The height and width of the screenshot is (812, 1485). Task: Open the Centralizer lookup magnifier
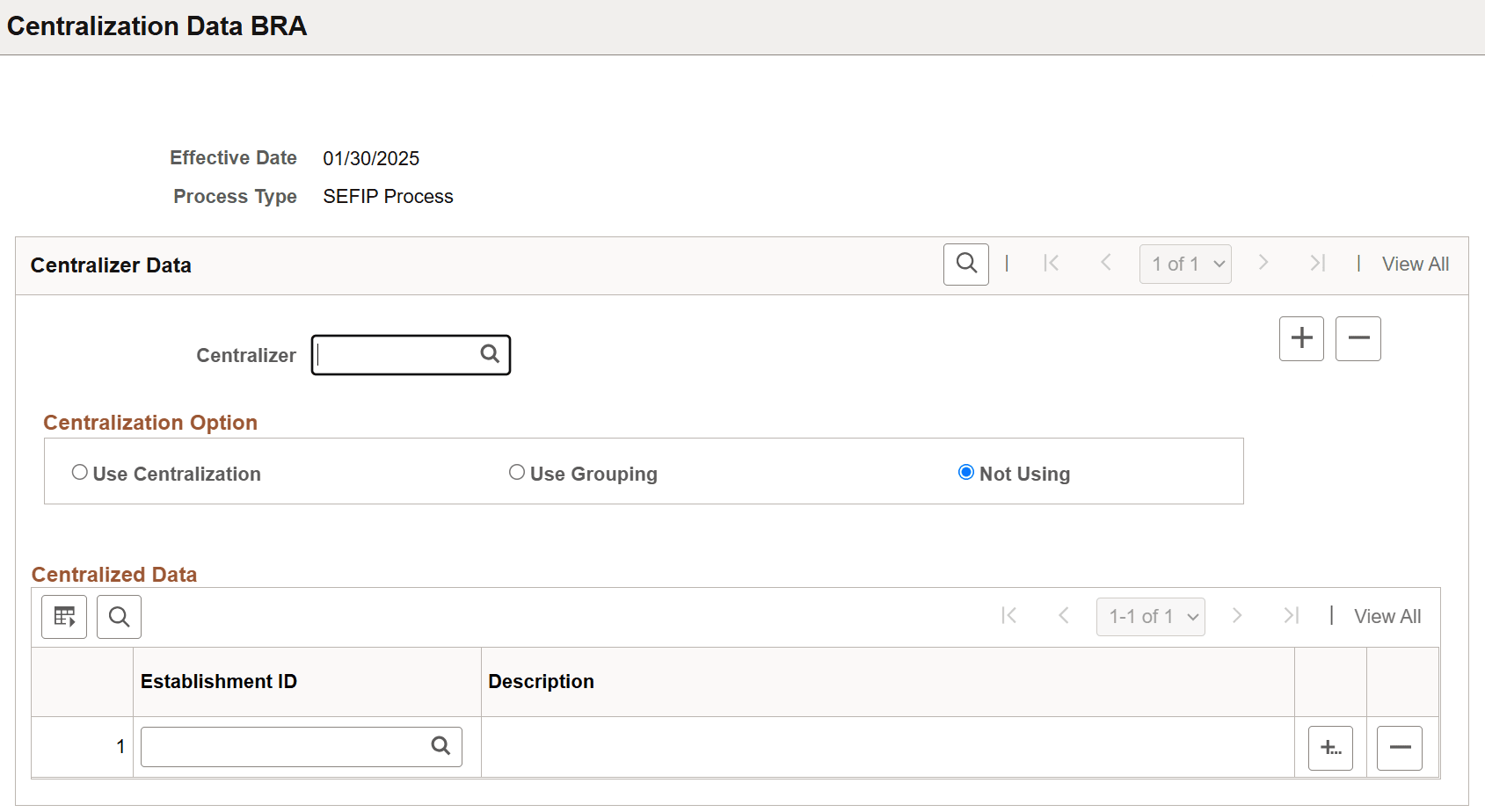[490, 353]
